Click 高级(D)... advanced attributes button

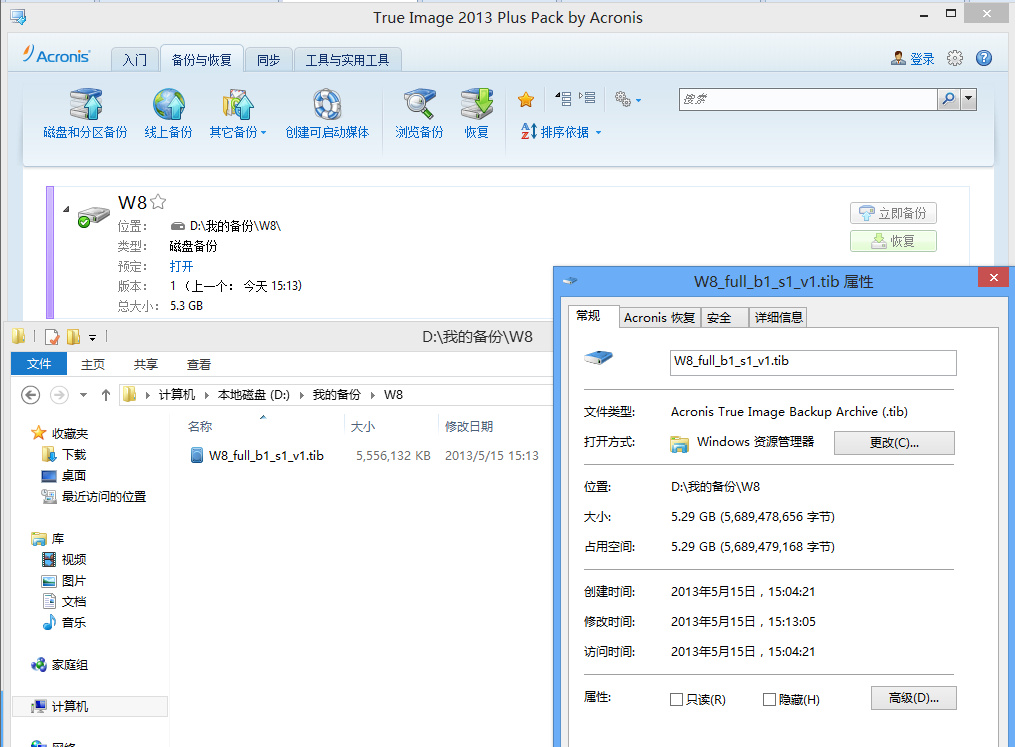tap(913, 698)
